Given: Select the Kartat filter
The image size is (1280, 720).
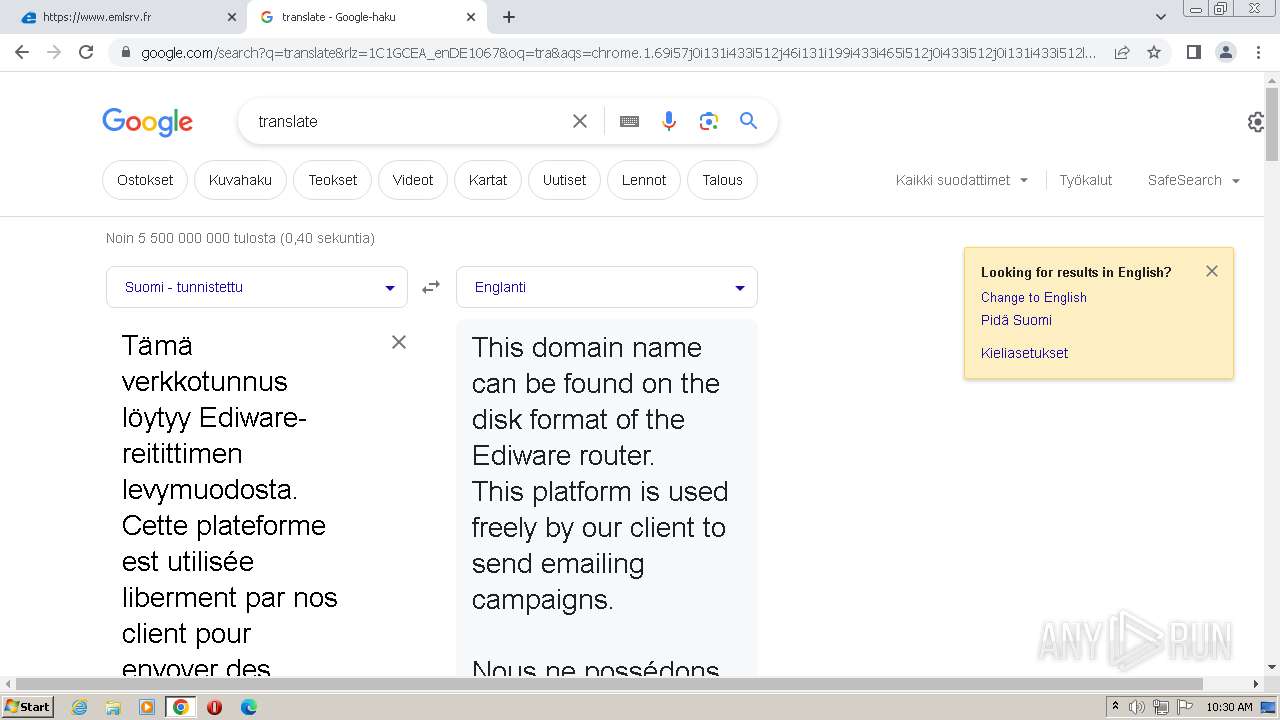Looking at the screenshot, I should [488, 180].
